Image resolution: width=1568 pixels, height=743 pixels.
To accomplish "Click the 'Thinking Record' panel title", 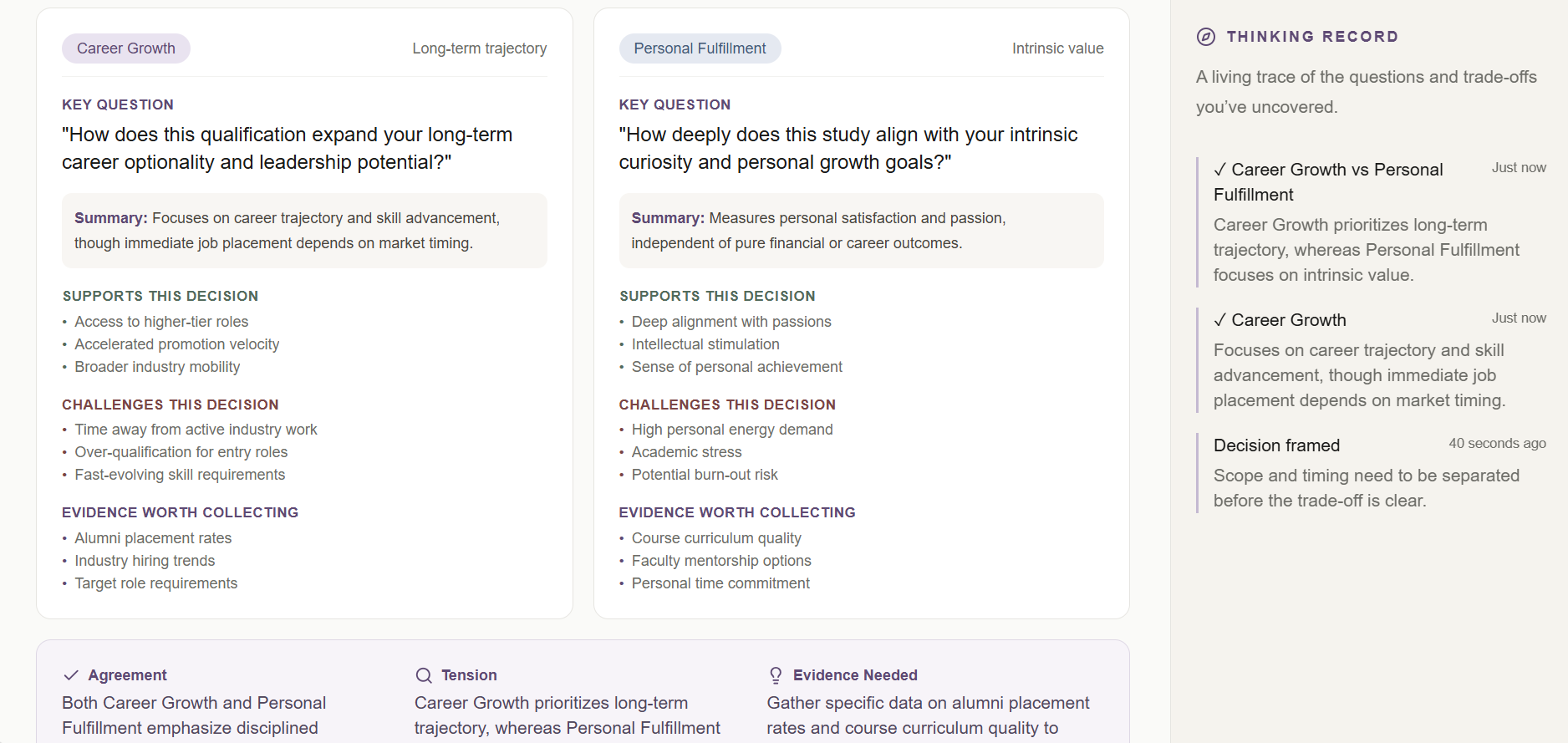I will click(x=1312, y=37).
